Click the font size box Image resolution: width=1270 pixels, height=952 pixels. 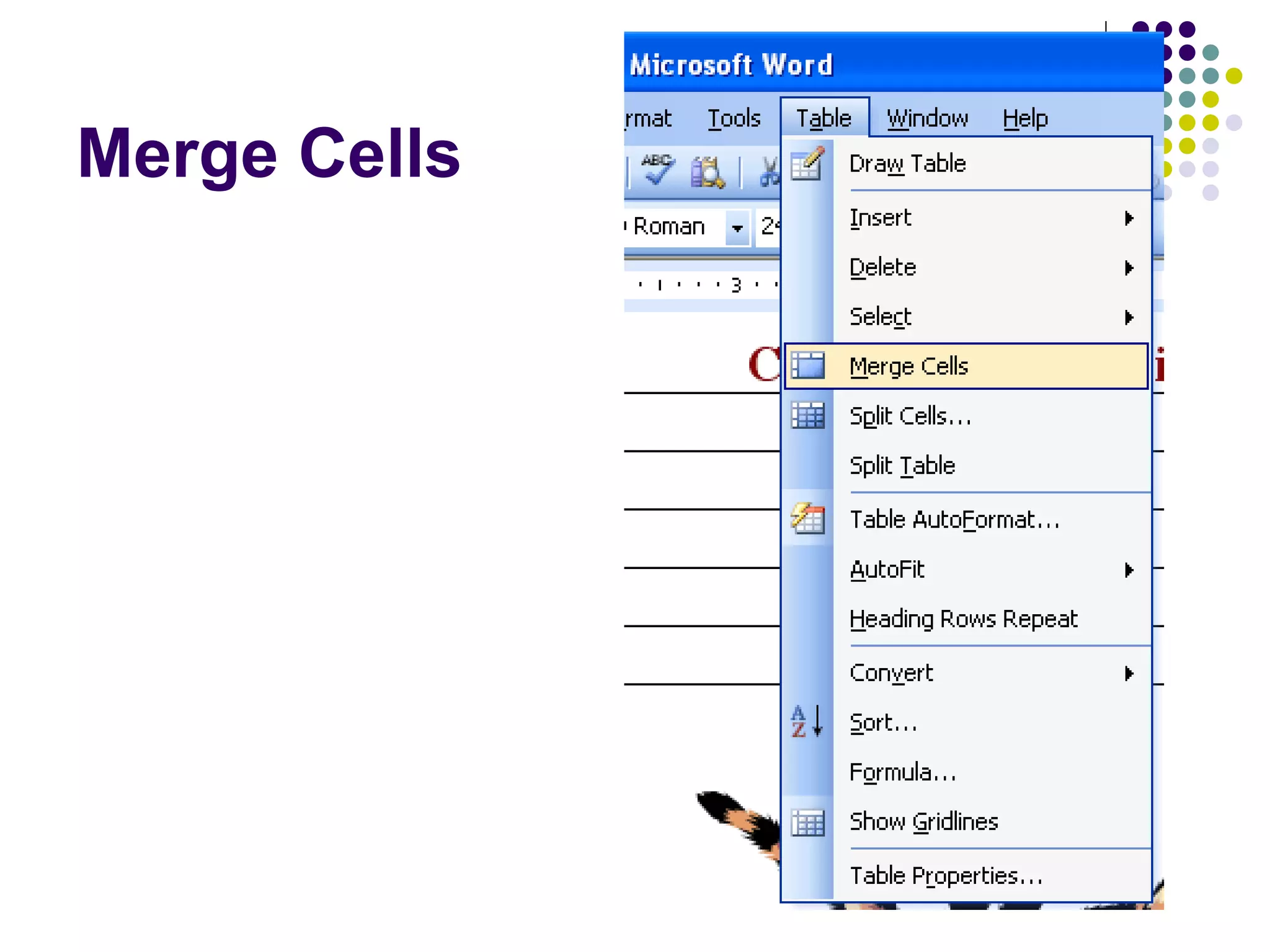click(x=768, y=227)
